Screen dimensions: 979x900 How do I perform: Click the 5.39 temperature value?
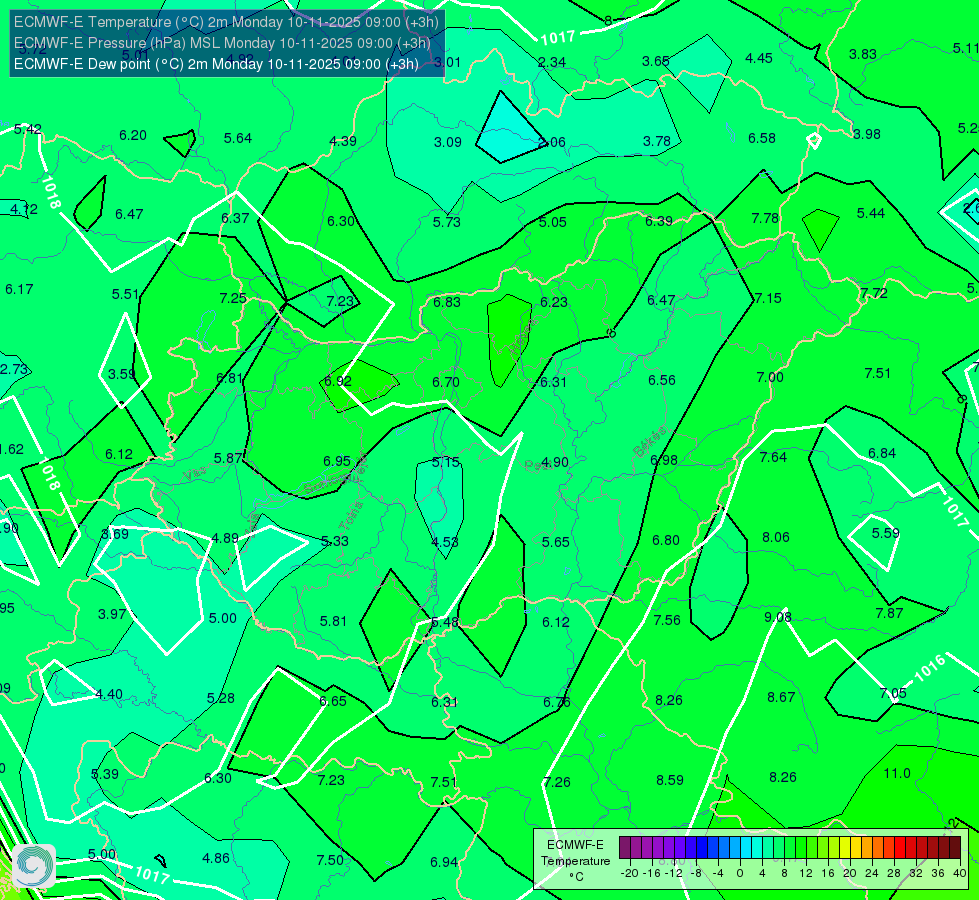(105, 774)
